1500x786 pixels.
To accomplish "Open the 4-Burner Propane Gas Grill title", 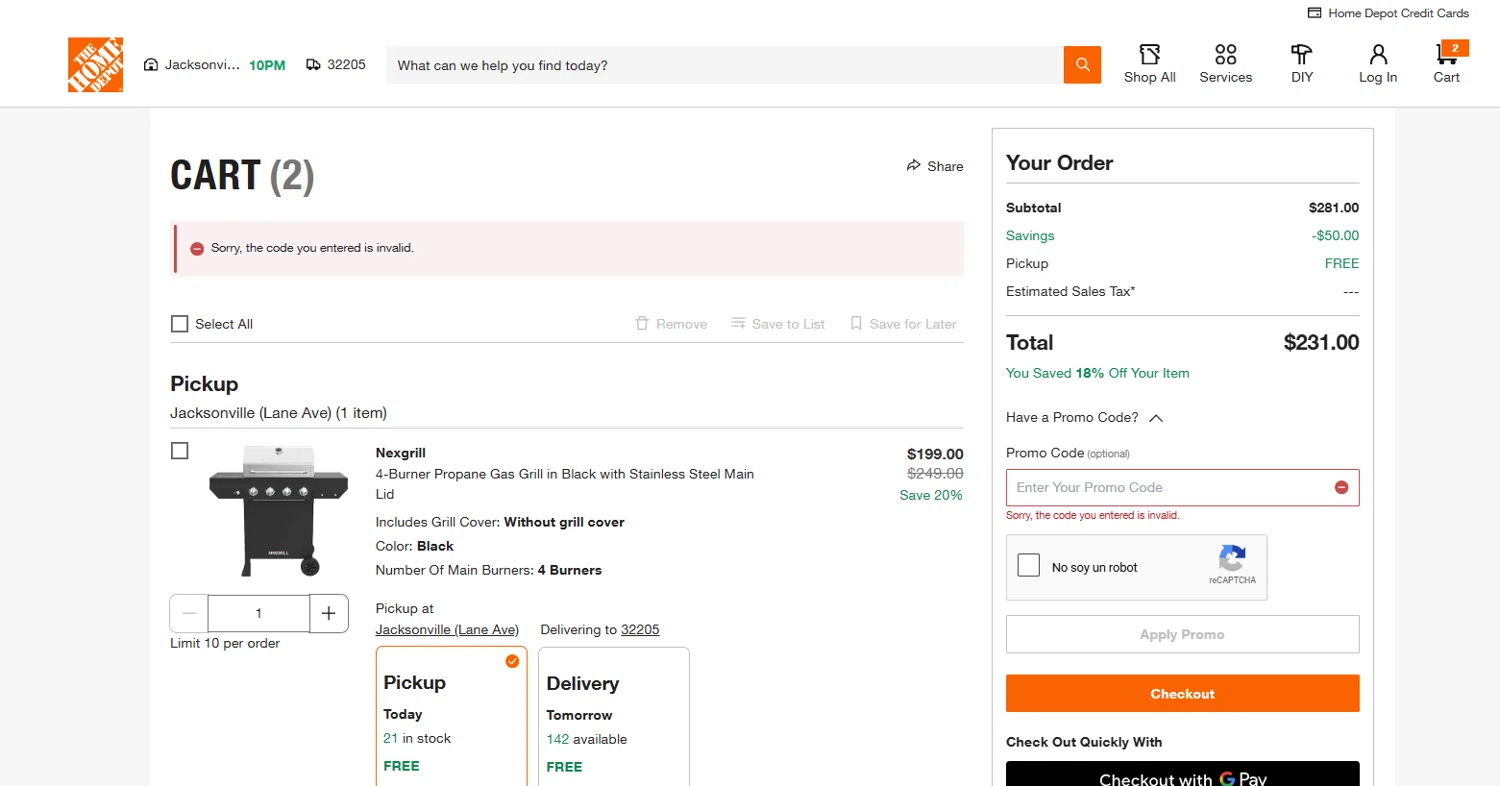I will (565, 484).
